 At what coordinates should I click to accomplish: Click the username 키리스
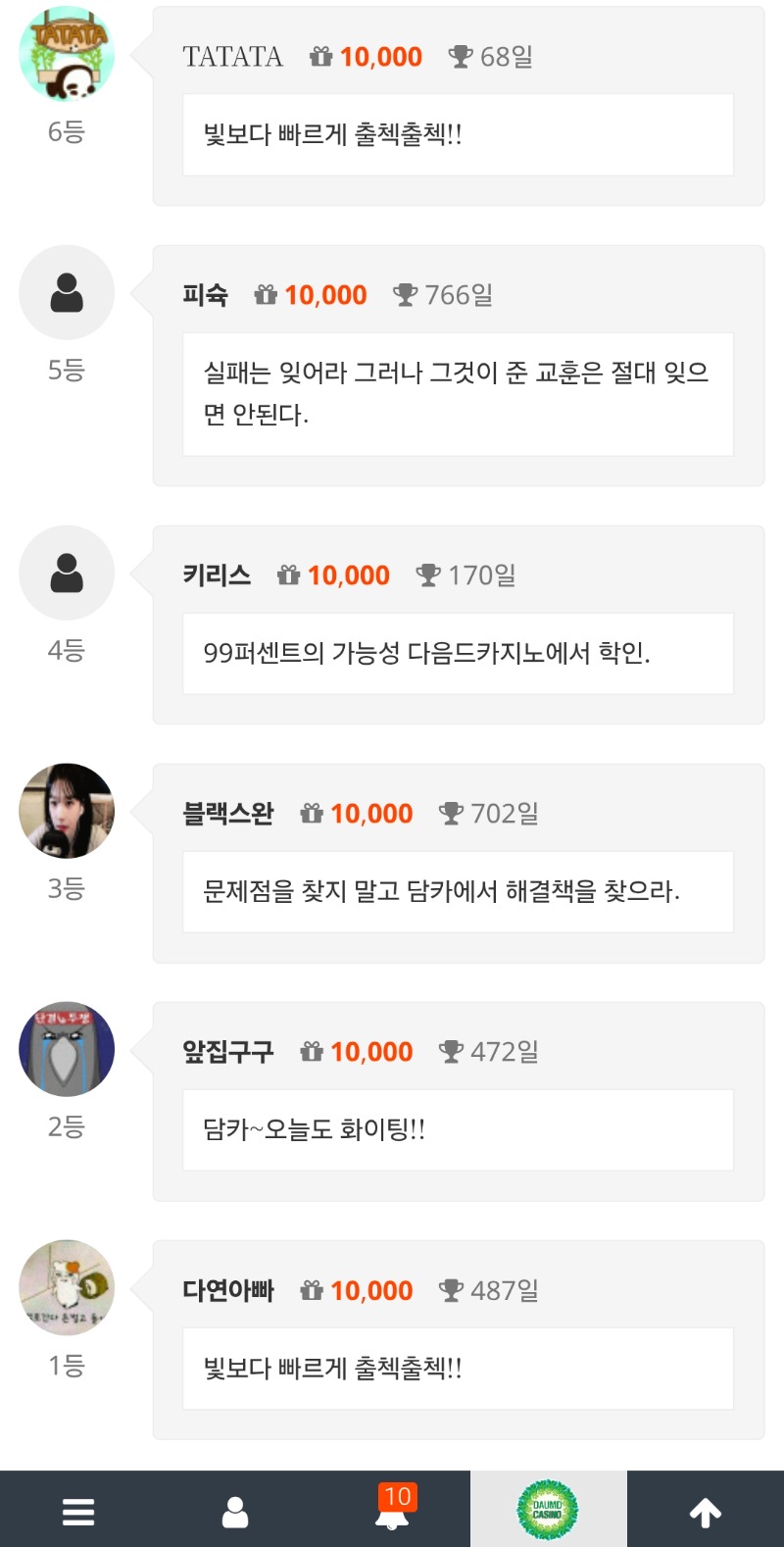point(217,575)
